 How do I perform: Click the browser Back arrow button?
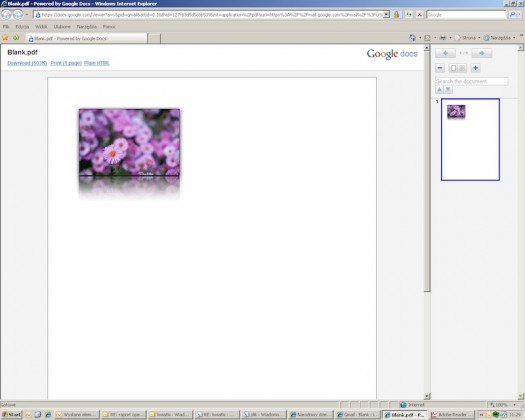[x=6, y=15]
